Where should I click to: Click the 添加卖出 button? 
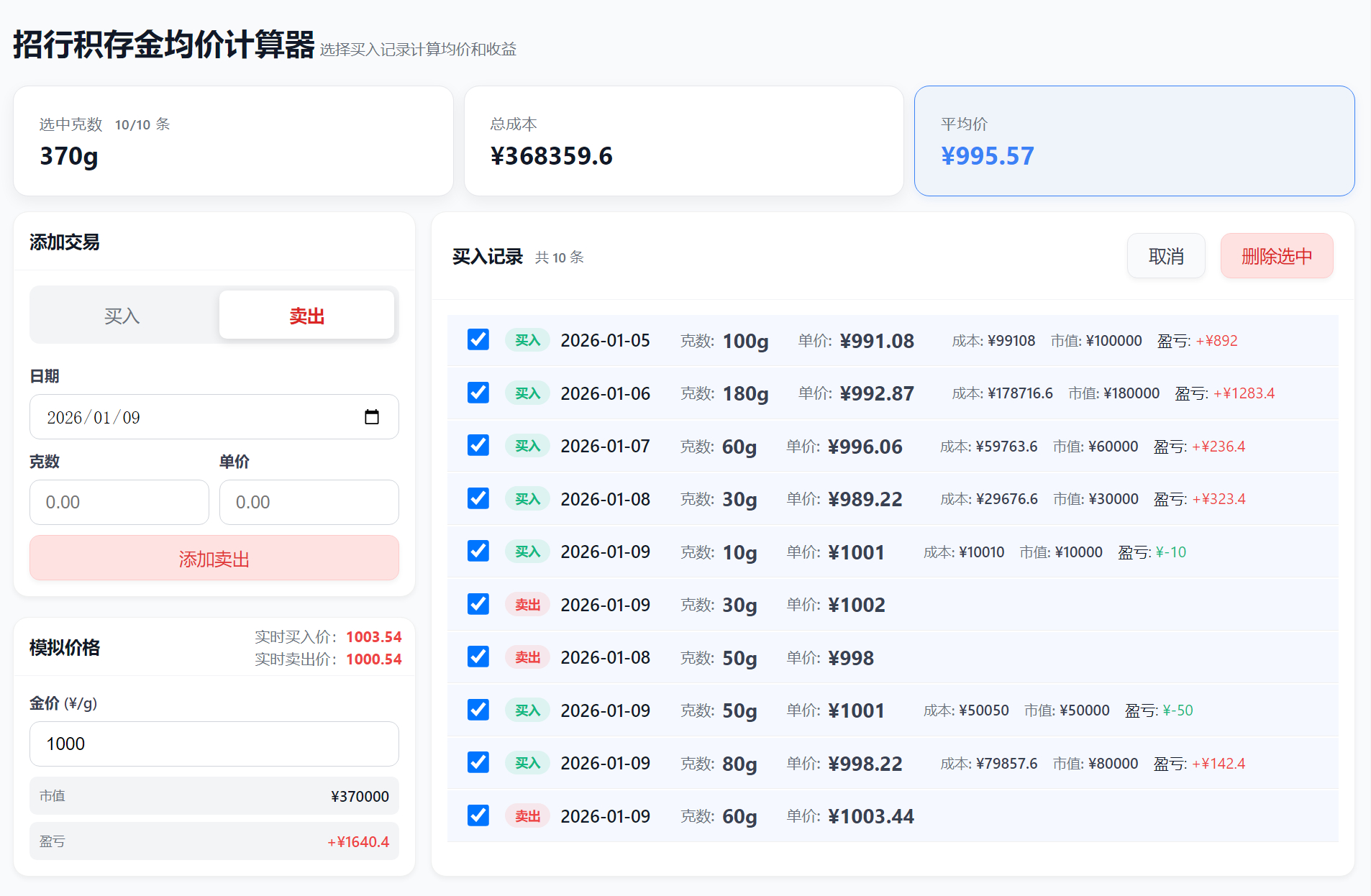pos(214,559)
